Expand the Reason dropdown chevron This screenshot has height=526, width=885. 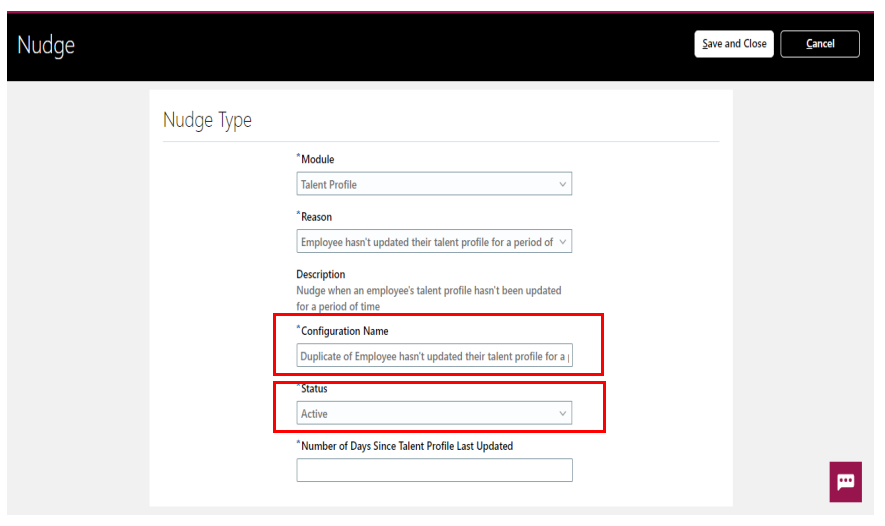[x=562, y=242]
